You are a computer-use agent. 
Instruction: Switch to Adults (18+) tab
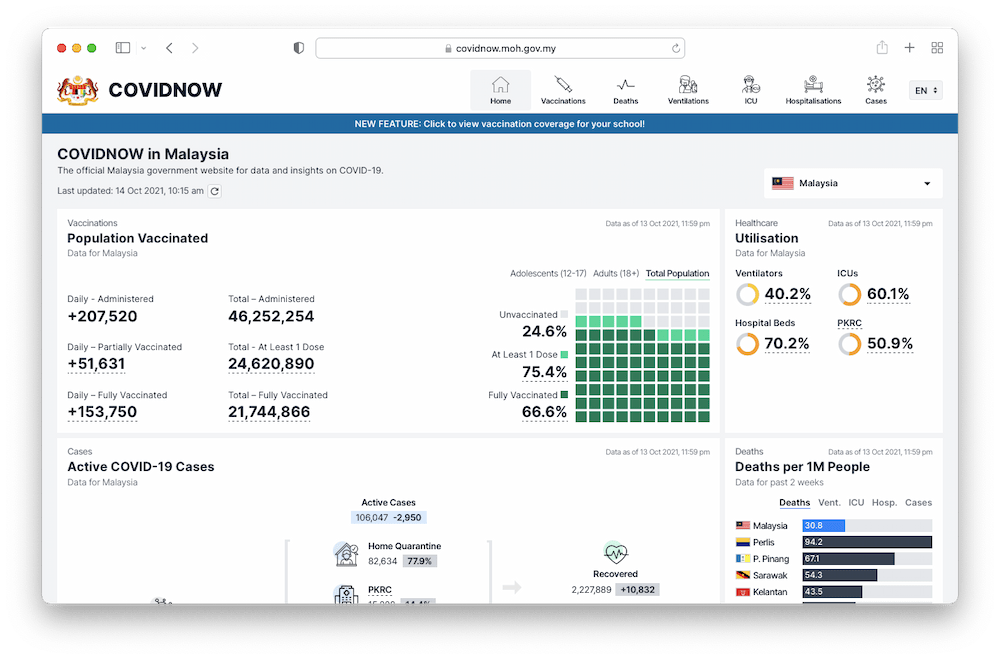[615, 273]
